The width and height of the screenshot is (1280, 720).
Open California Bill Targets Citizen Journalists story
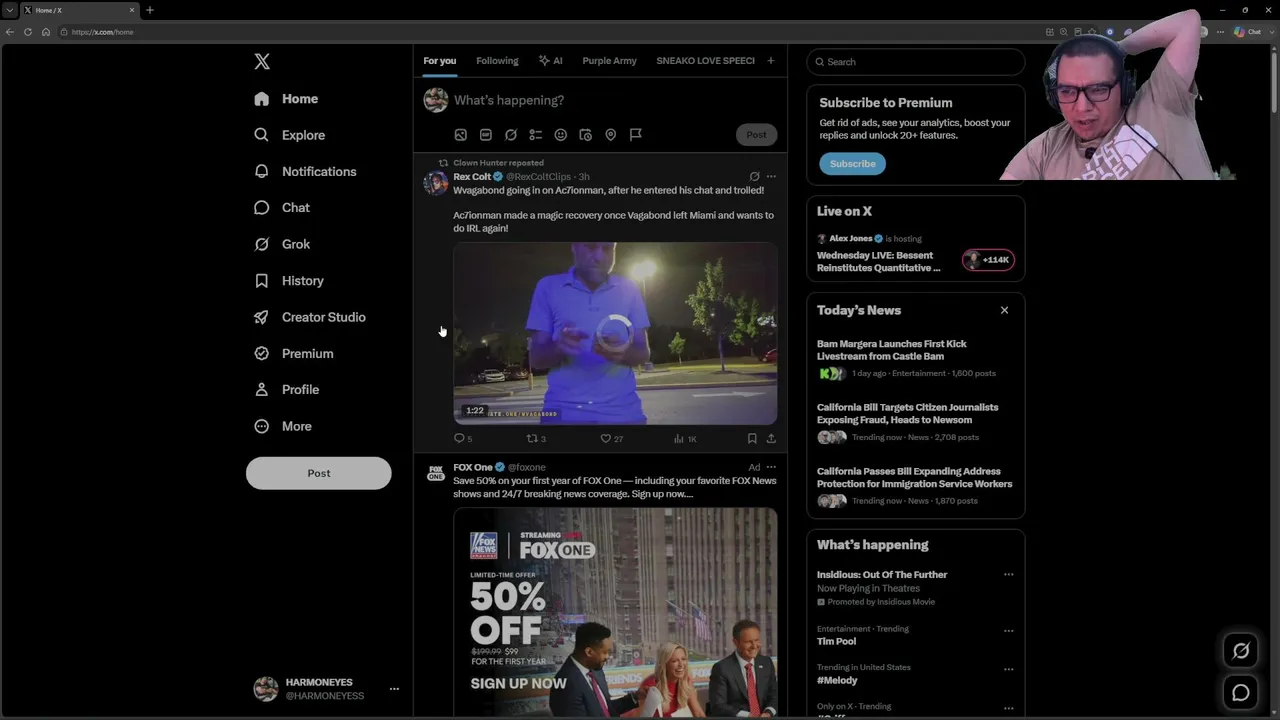pos(915,423)
